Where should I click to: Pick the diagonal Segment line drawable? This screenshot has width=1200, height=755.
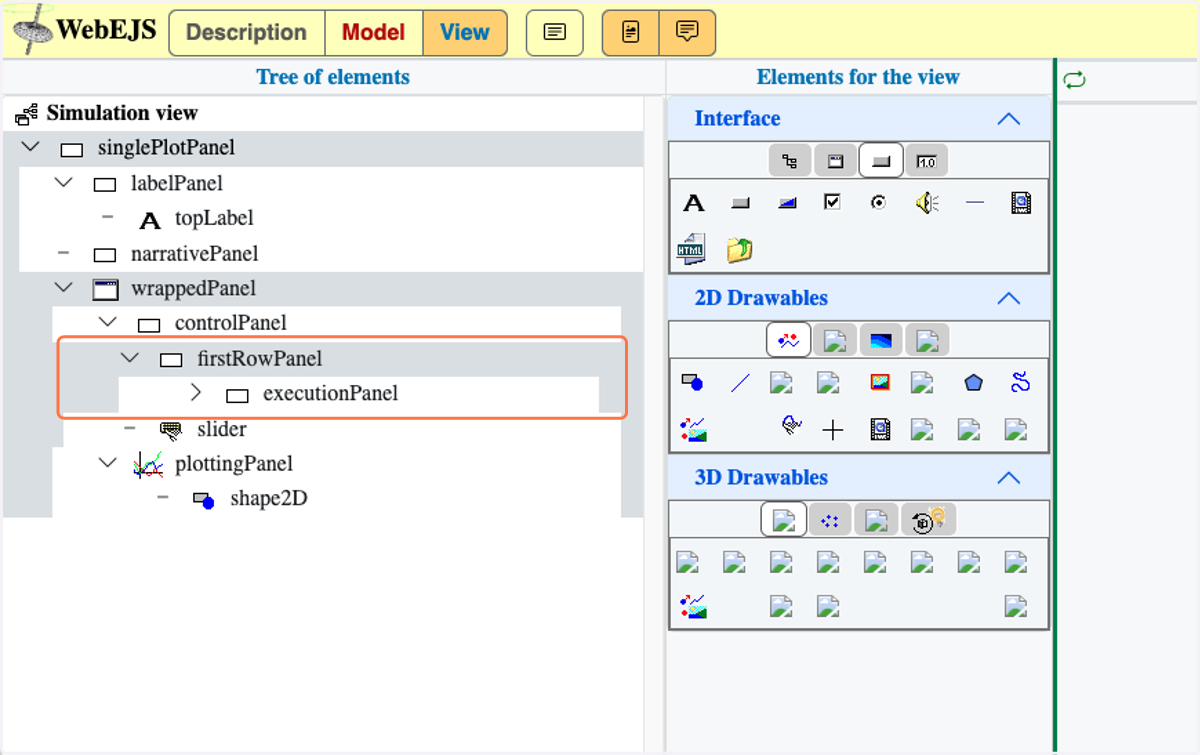(740, 382)
